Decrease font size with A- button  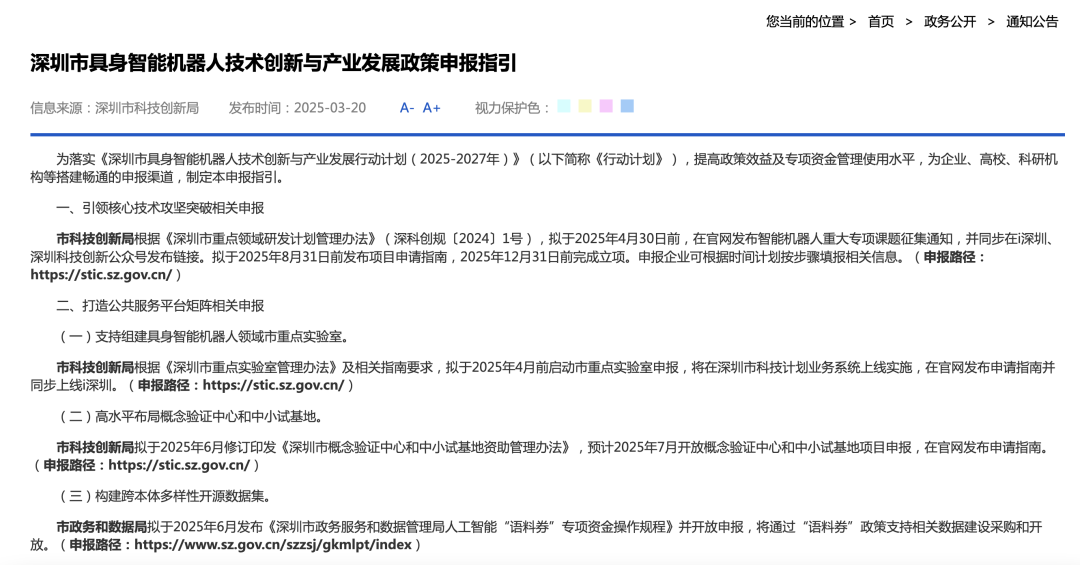point(406,107)
